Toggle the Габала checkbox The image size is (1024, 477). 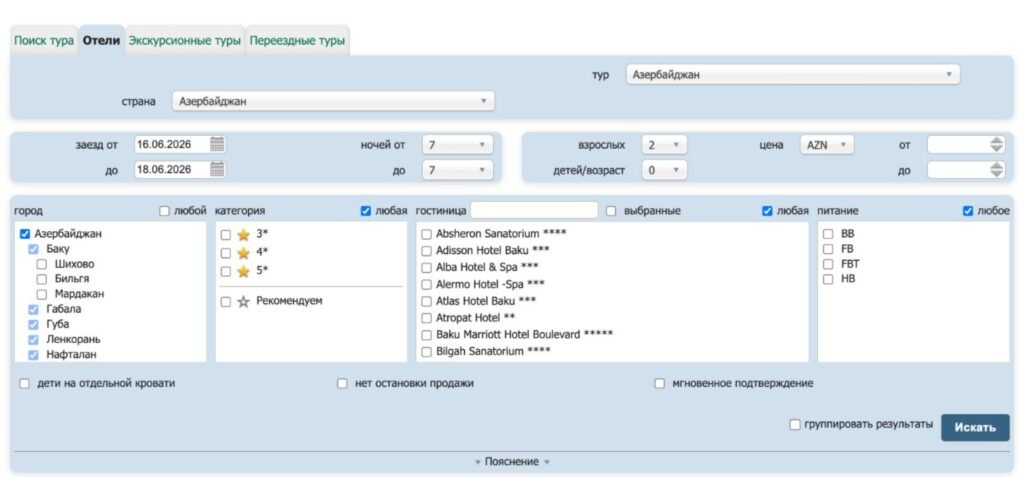click(33, 309)
